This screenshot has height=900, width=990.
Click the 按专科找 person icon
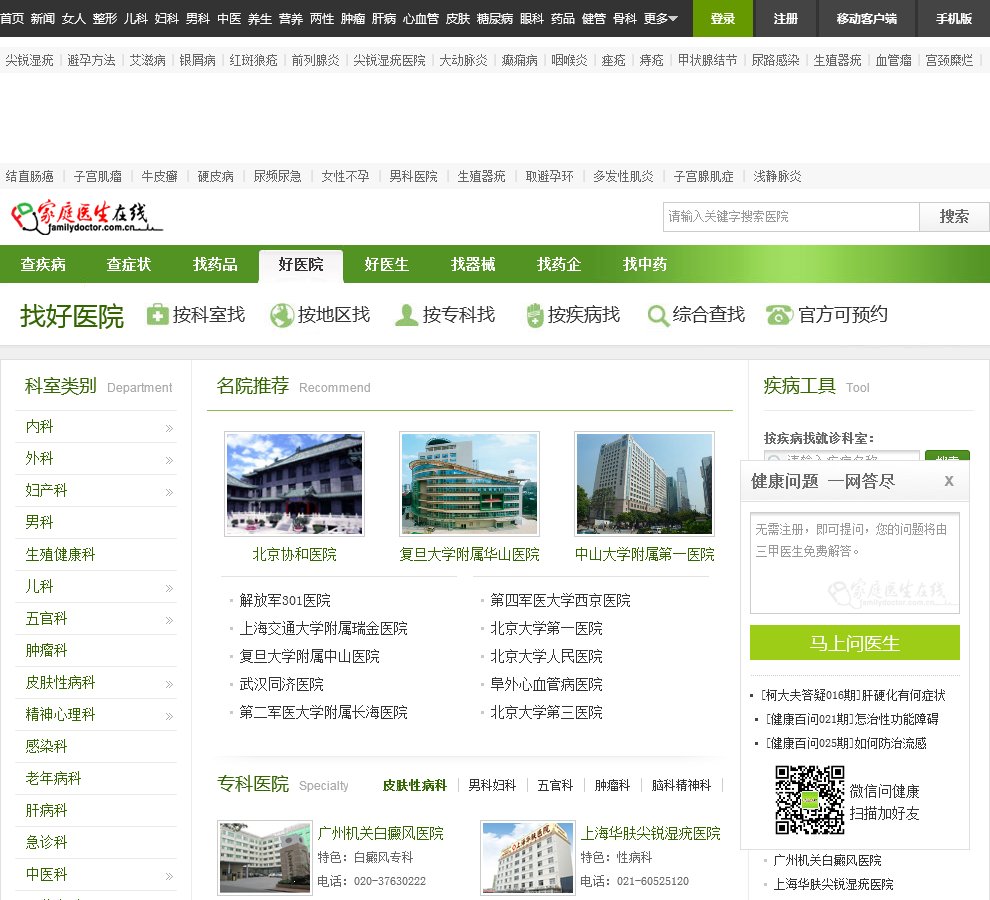pyautogui.click(x=406, y=315)
